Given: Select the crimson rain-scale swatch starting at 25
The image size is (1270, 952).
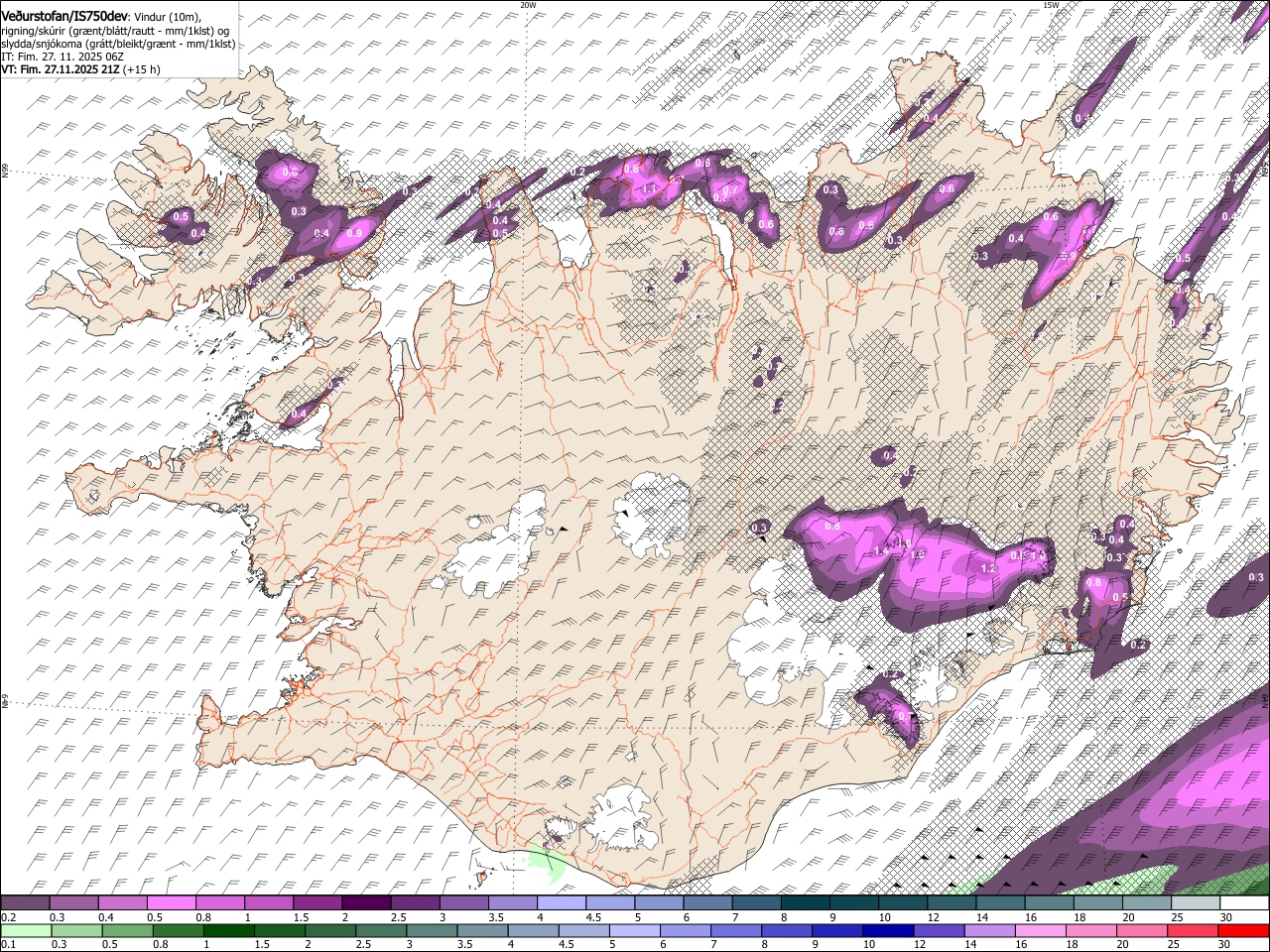Looking at the screenshot, I should tap(1193, 930).
